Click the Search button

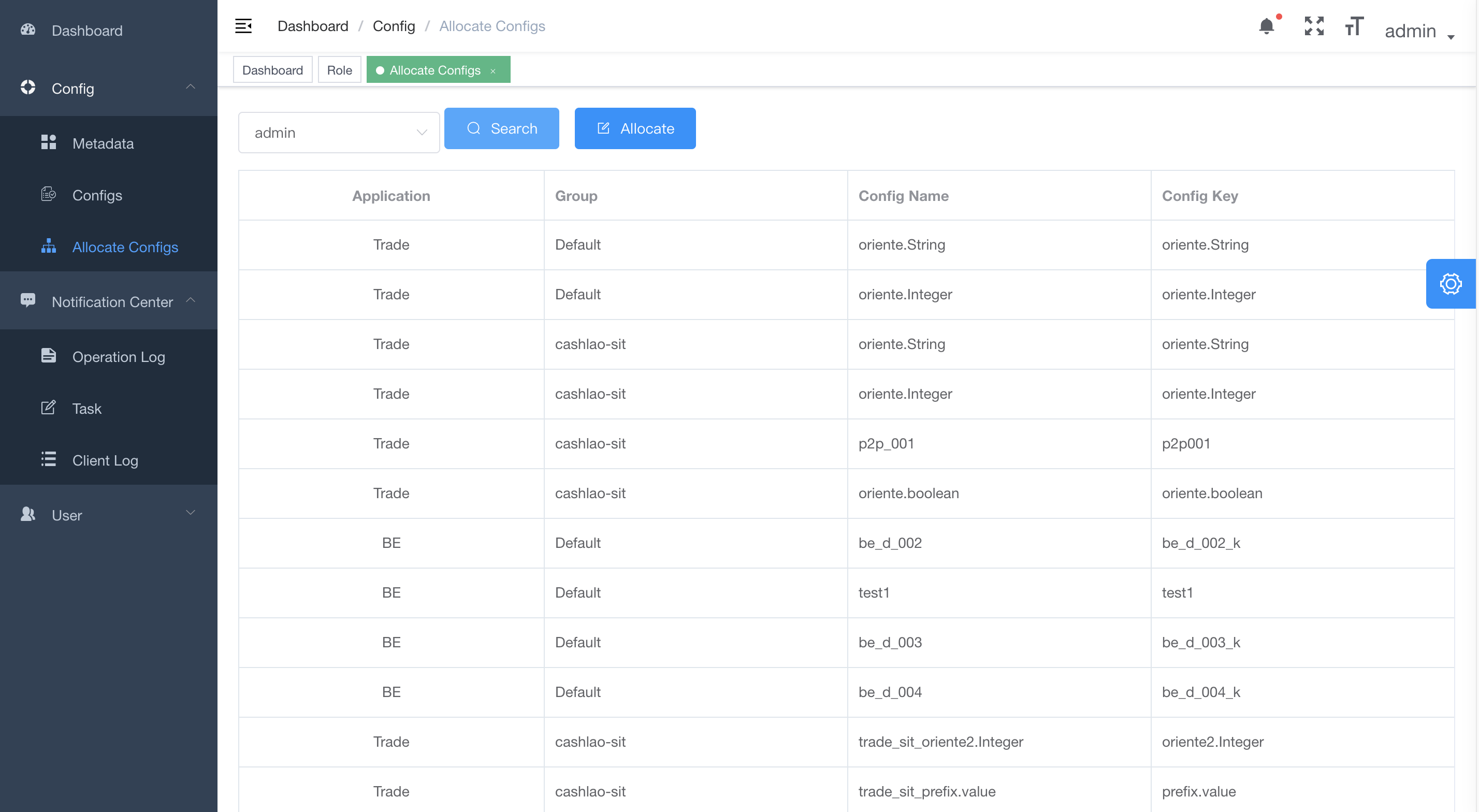[x=501, y=128]
